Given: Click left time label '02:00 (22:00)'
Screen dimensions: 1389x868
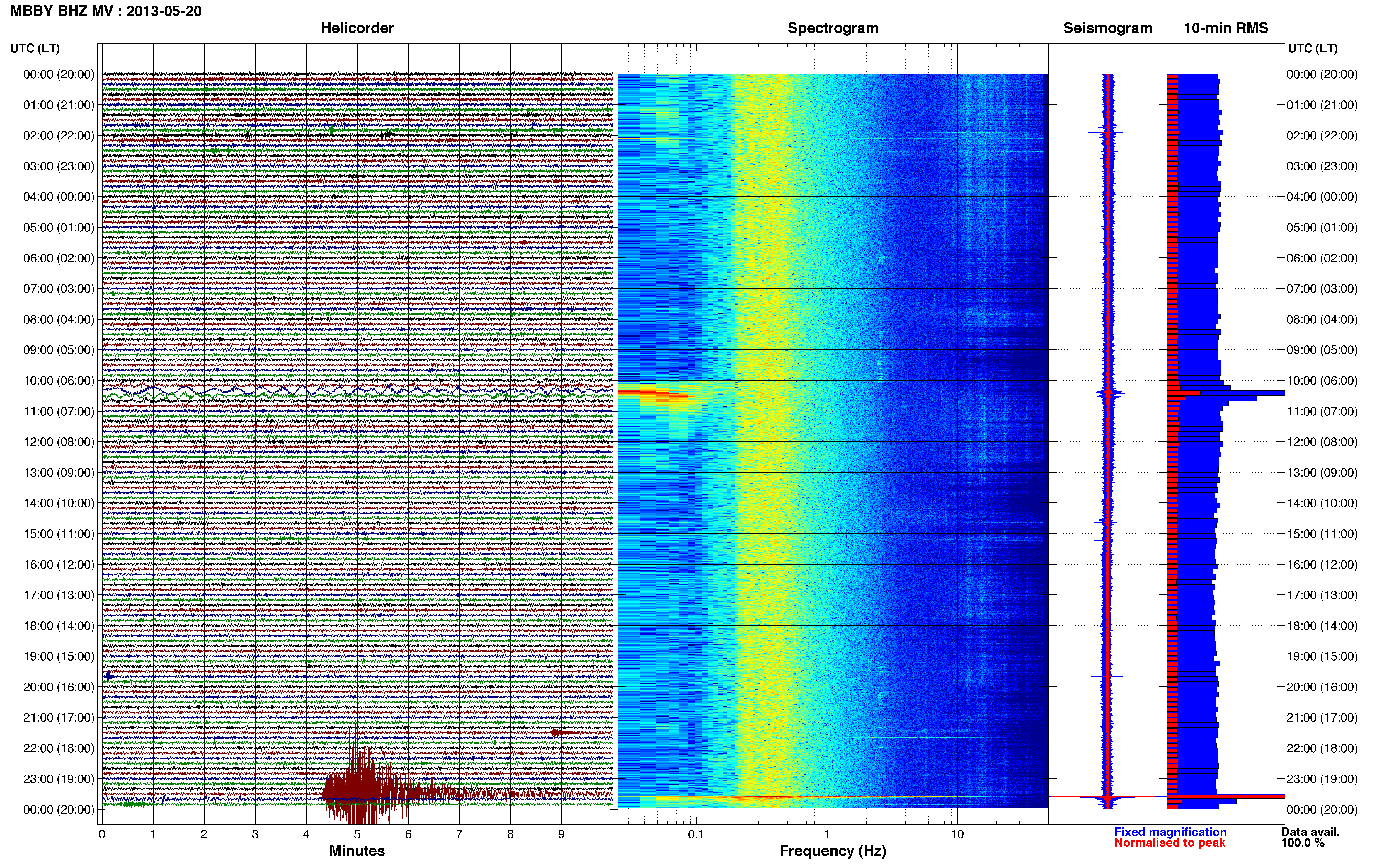Looking at the screenshot, I should pyautogui.click(x=59, y=135).
